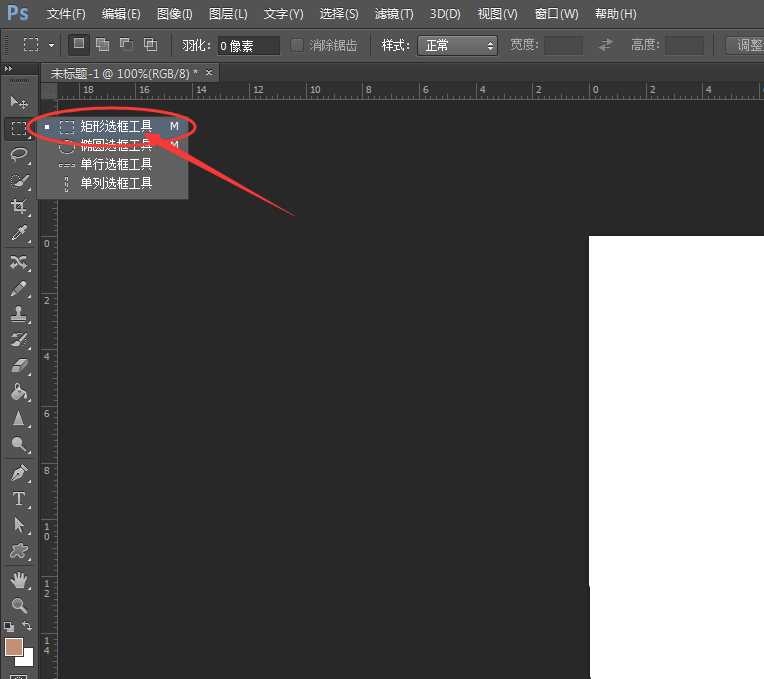This screenshot has width=764, height=679.
Task: Click the swap foreground/background colors arrow
Action: click(x=28, y=627)
